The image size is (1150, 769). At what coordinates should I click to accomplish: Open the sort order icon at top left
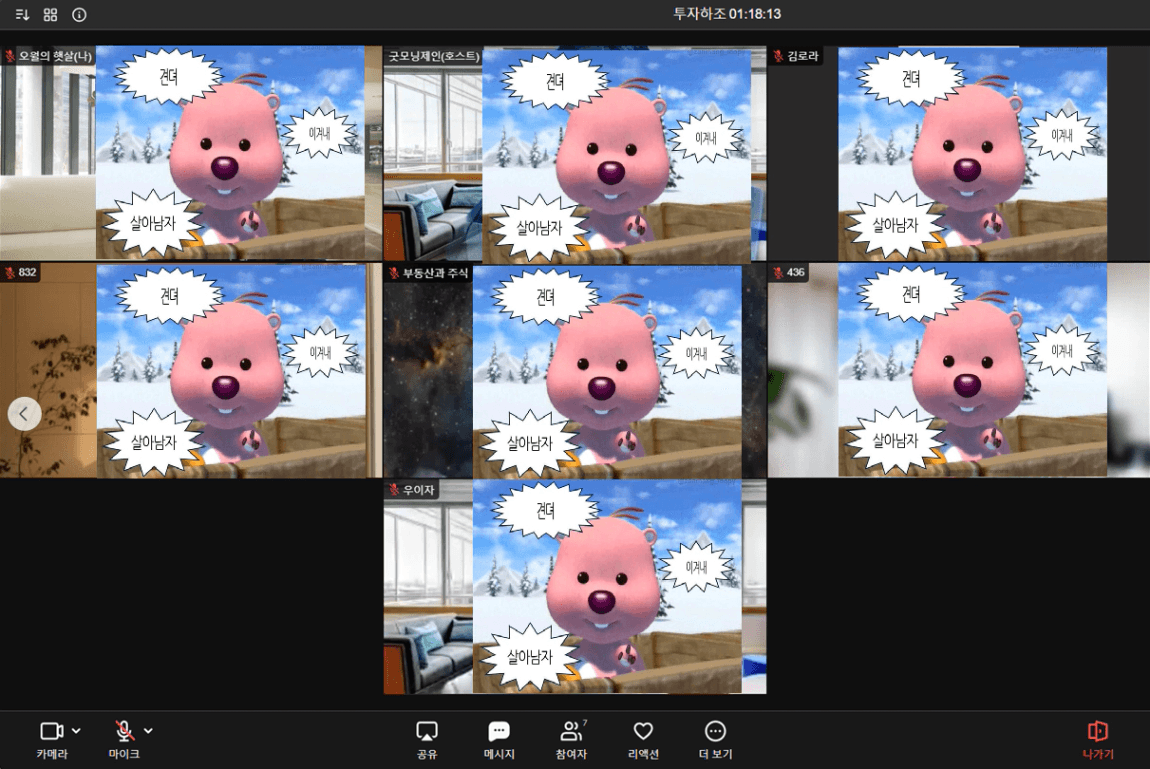pyautogui.click(x=22, y=15)
